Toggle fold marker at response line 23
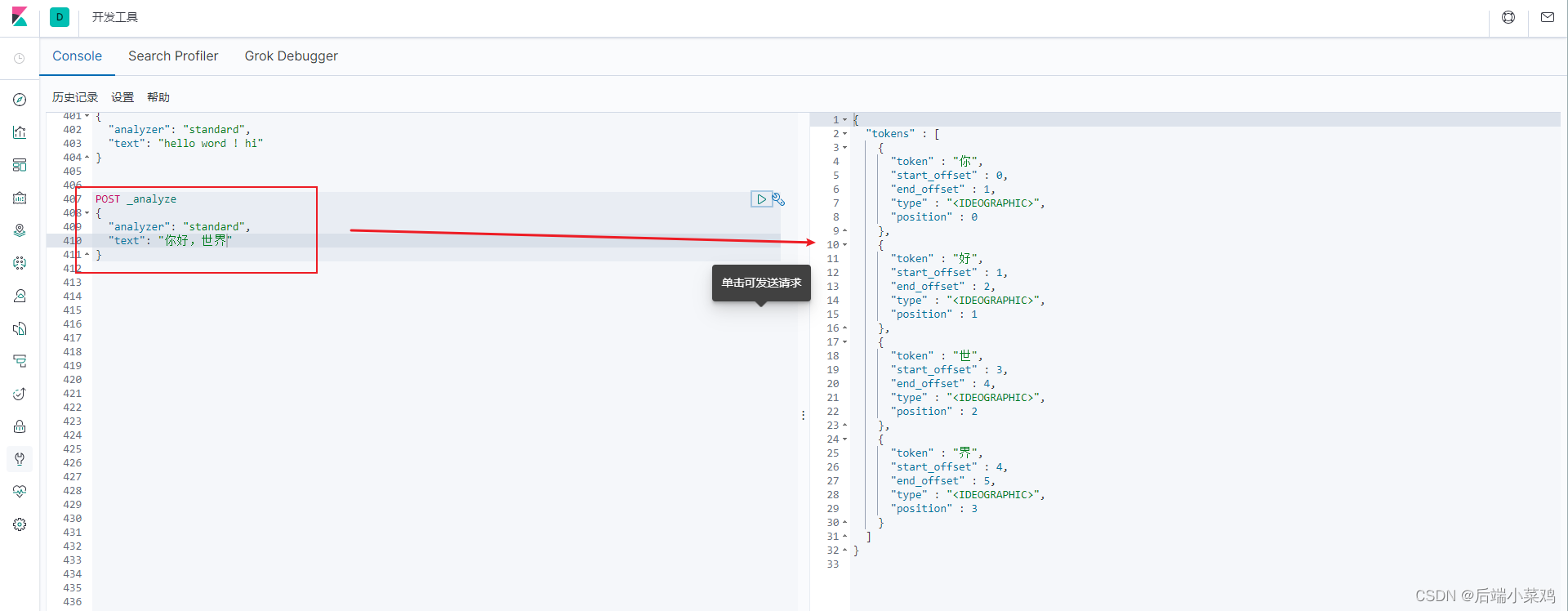Viewport: 1568px width, 611px height. click(845, 426)
